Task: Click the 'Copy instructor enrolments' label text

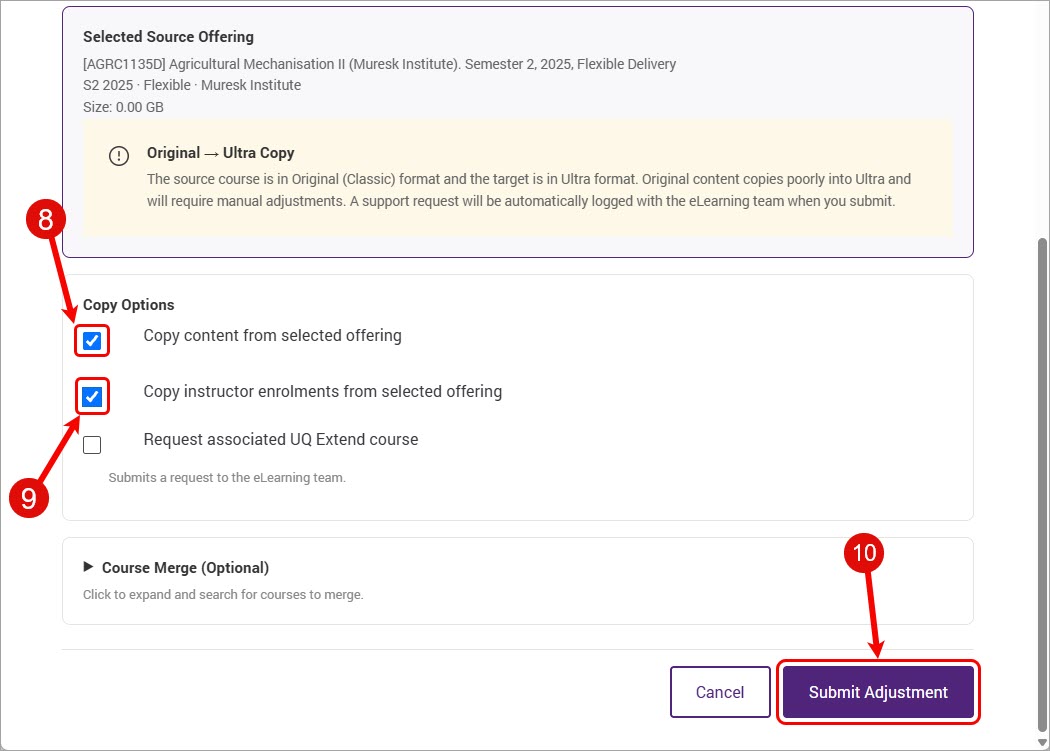Action: pos(323,391)
